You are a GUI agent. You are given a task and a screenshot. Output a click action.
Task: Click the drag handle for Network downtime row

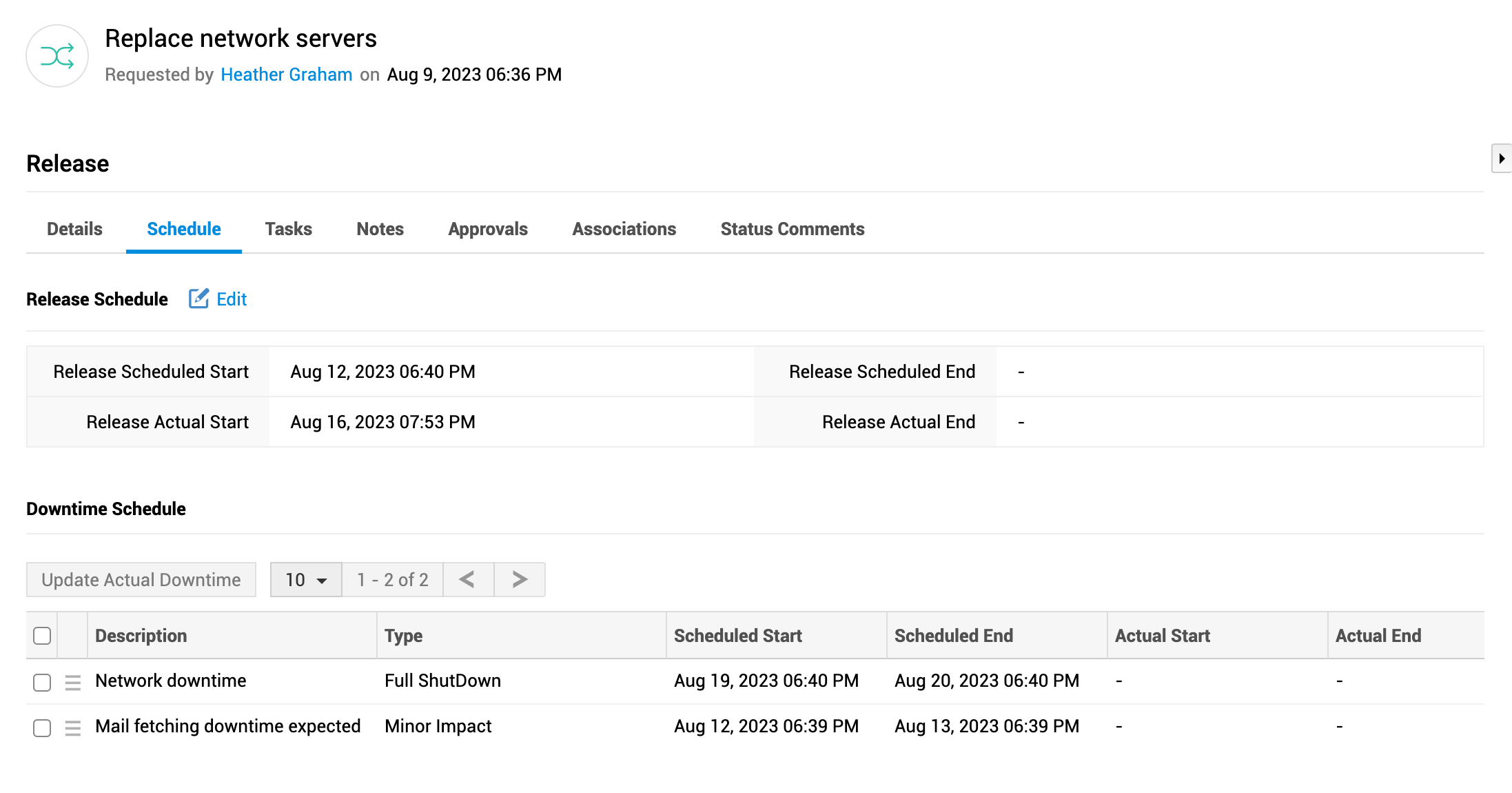(x=72, y=682)
